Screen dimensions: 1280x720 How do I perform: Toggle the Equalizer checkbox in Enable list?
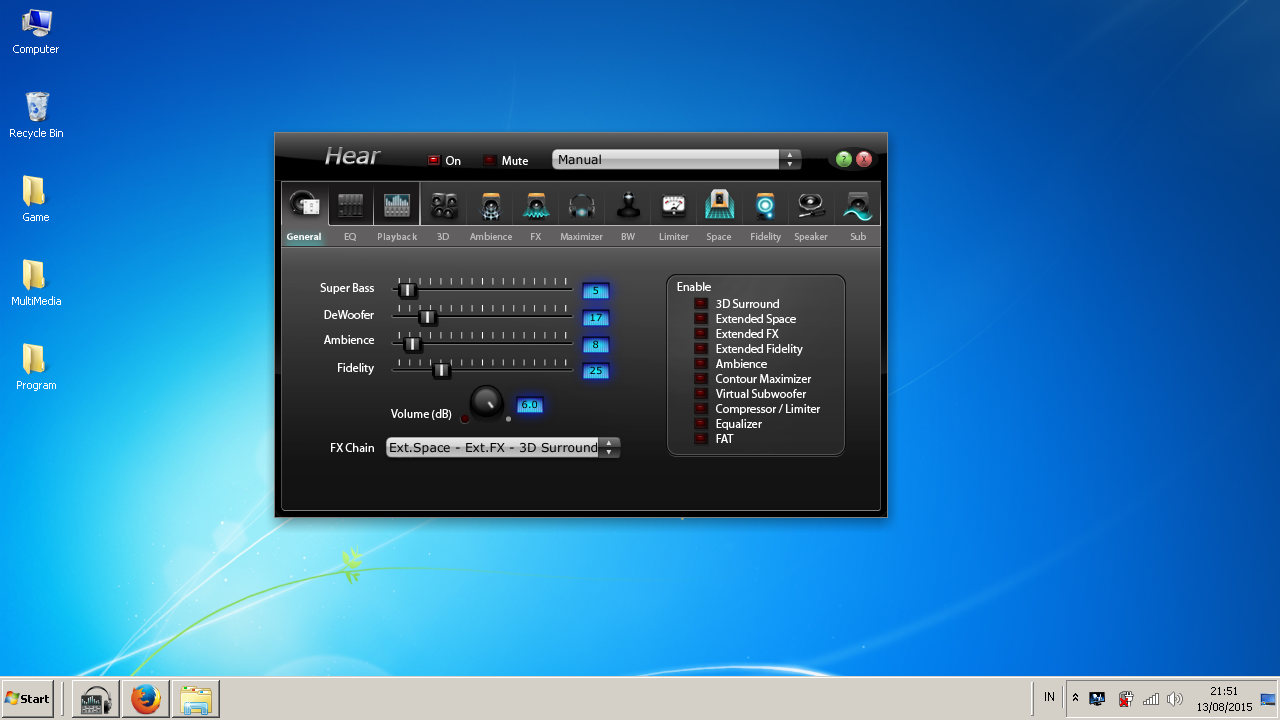[701, 424]
